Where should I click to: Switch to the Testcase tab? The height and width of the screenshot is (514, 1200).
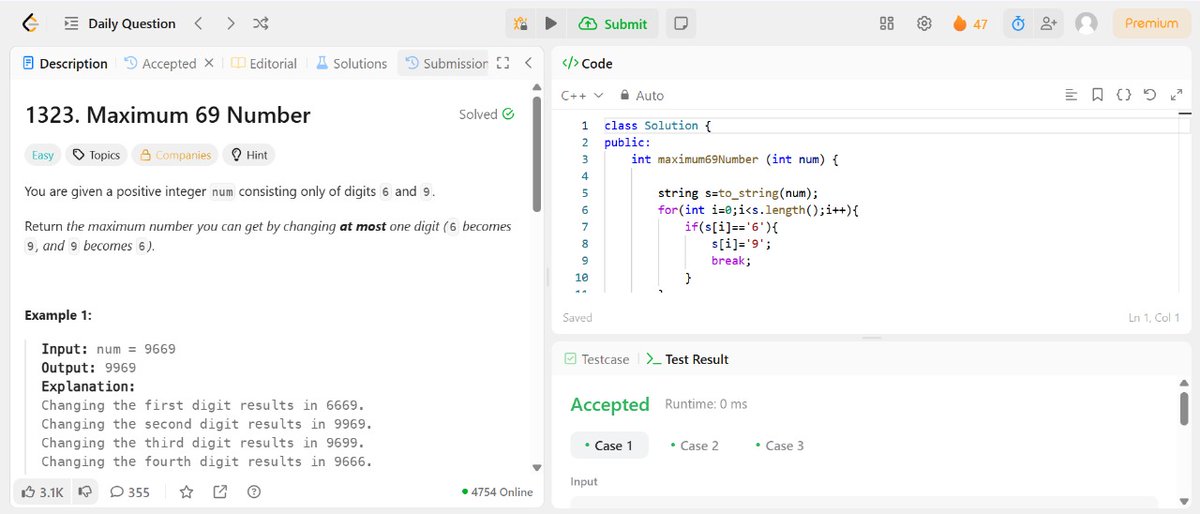(596, 359)
